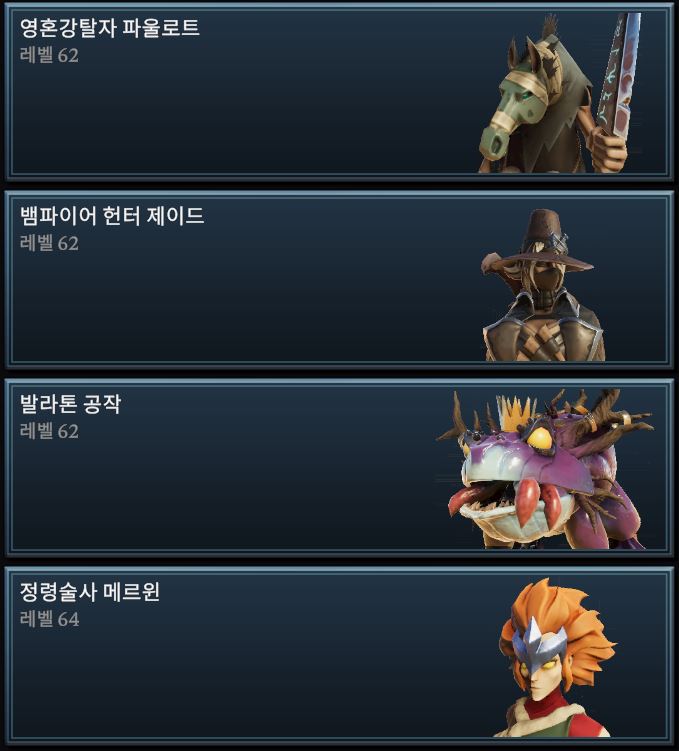Click 레벨 62 under 영혼강탈자 파울로트
The image size is (679, 751).
49,56
